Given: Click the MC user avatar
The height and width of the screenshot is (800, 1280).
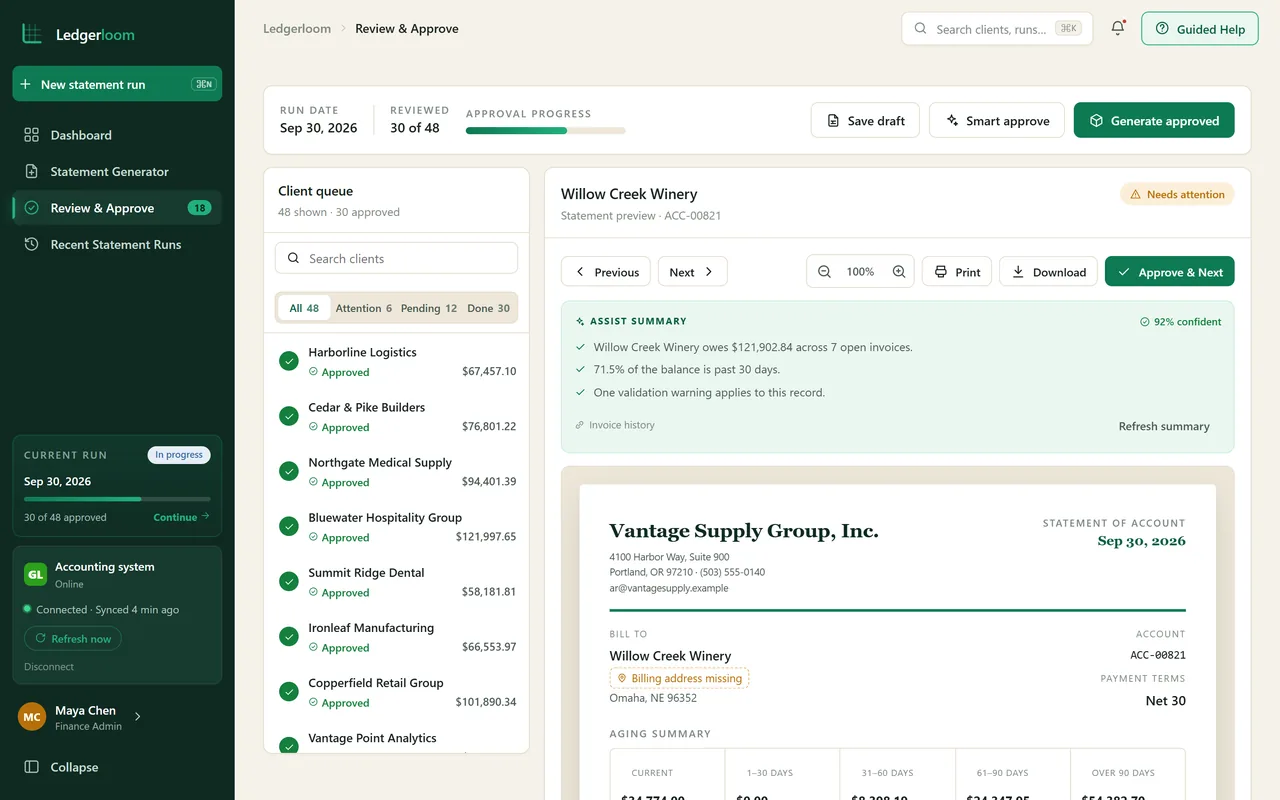Looking at the screenshot, I should pyautogui.click(x=32, y=717).
